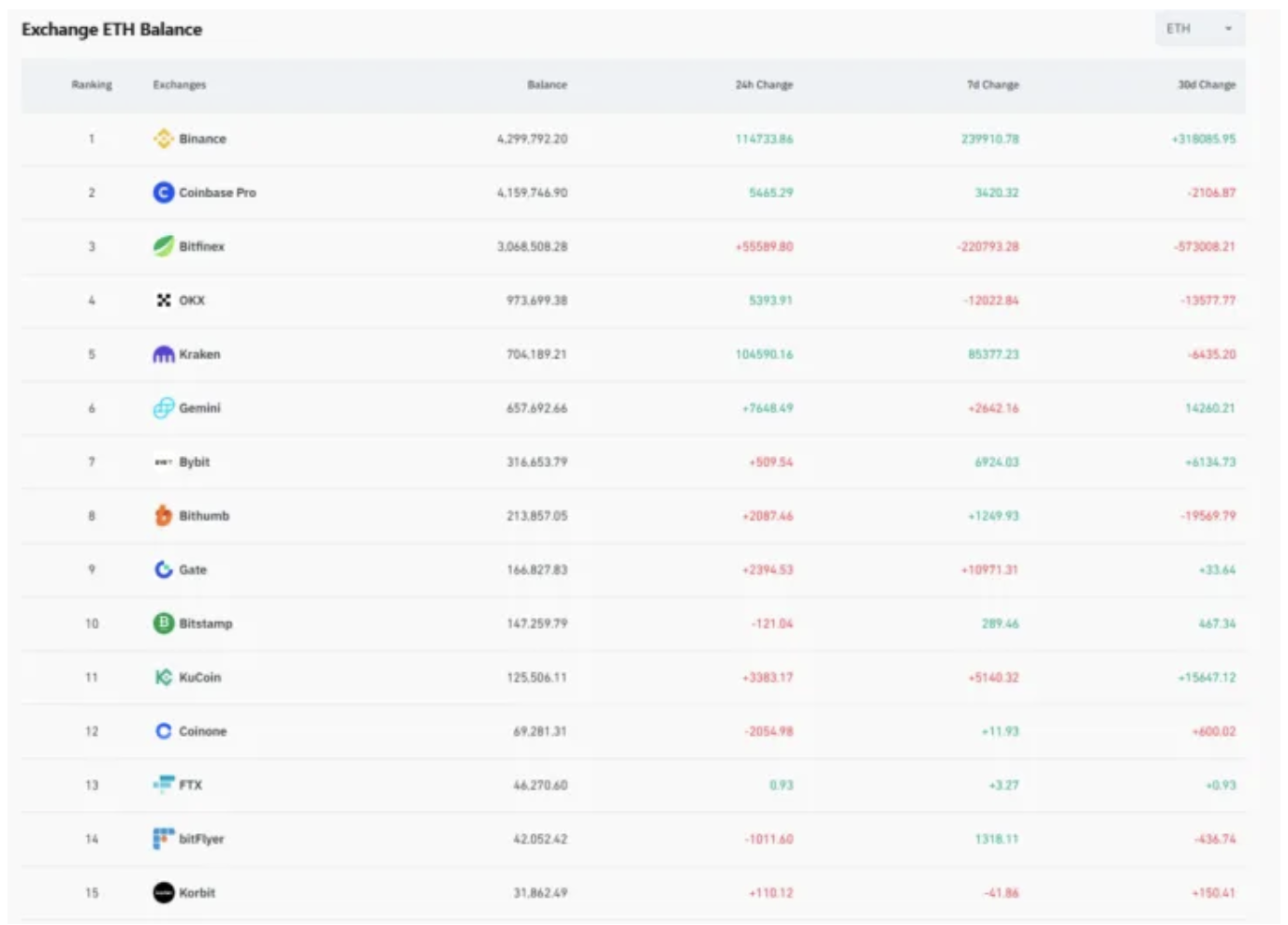
Task: Sort by the 7d Change column header
Action: click(x=993, y=85)
